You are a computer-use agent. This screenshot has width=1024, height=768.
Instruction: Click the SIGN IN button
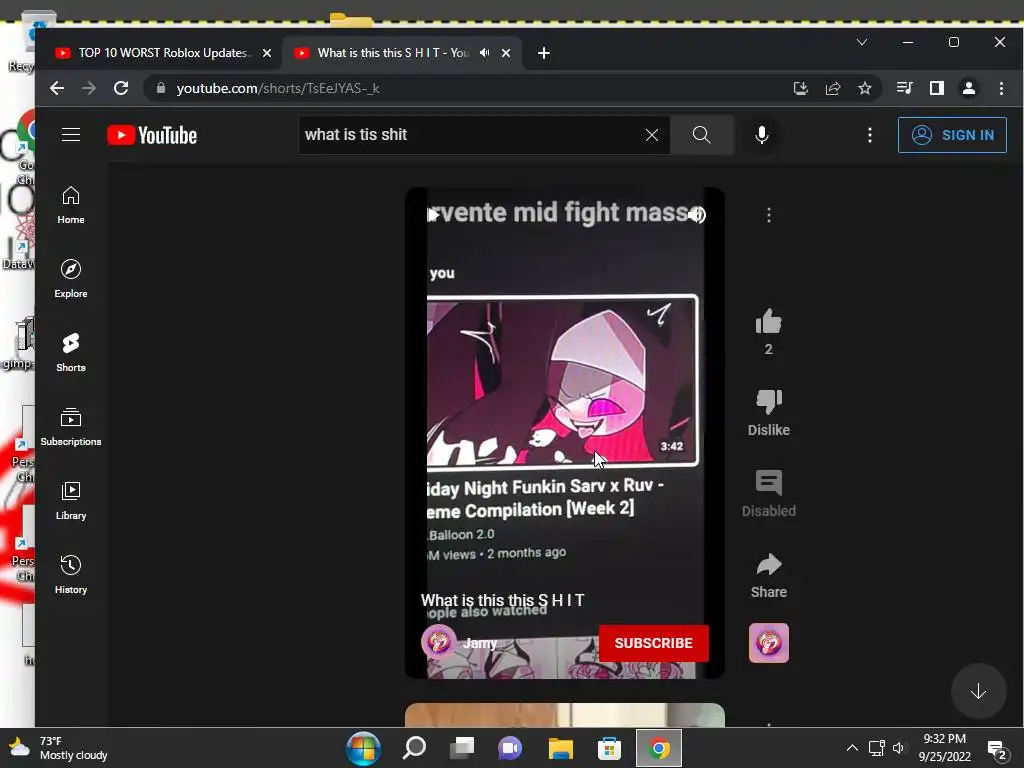click(x=952, y=135)
